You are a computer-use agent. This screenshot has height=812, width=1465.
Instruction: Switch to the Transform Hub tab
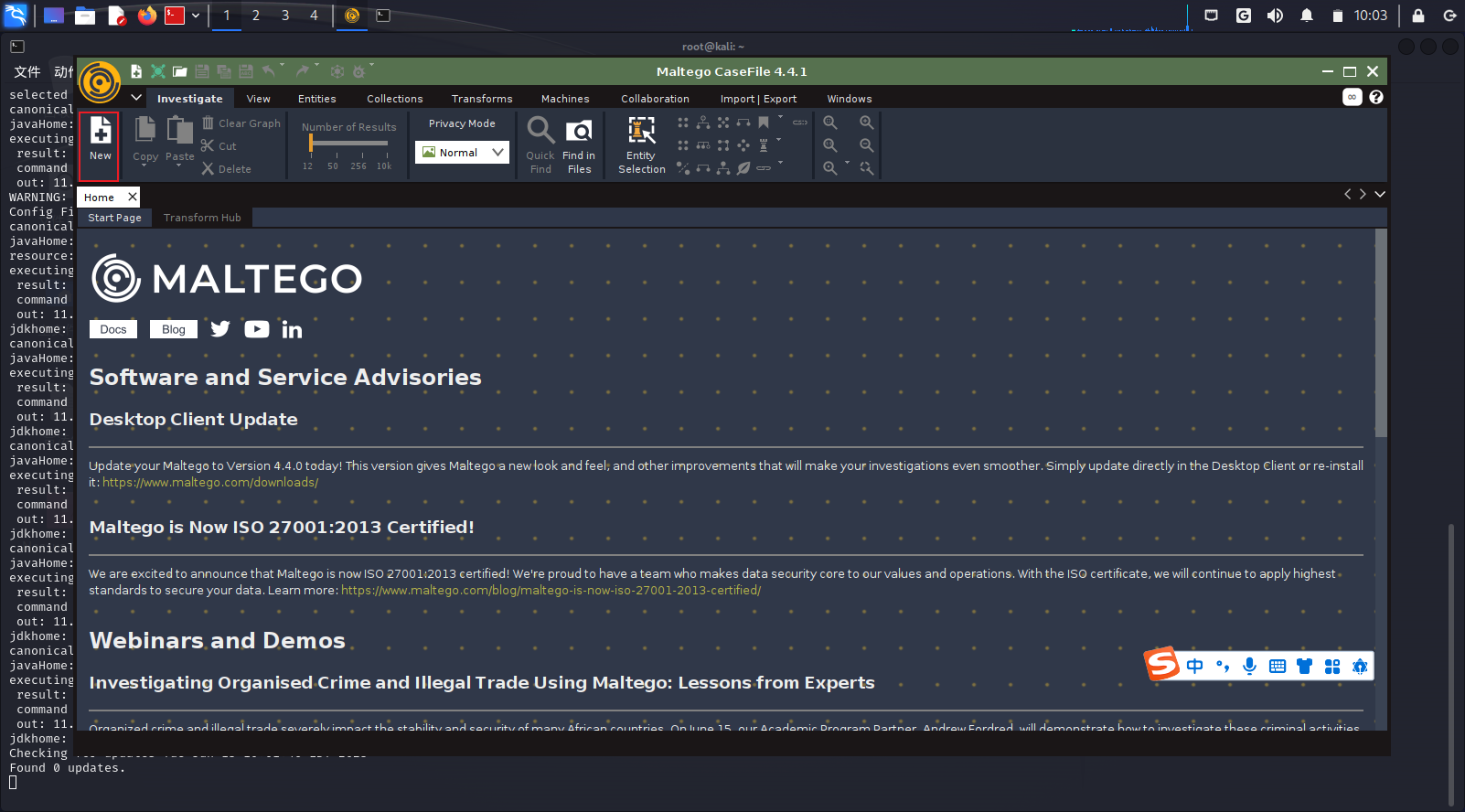[202, 218]
